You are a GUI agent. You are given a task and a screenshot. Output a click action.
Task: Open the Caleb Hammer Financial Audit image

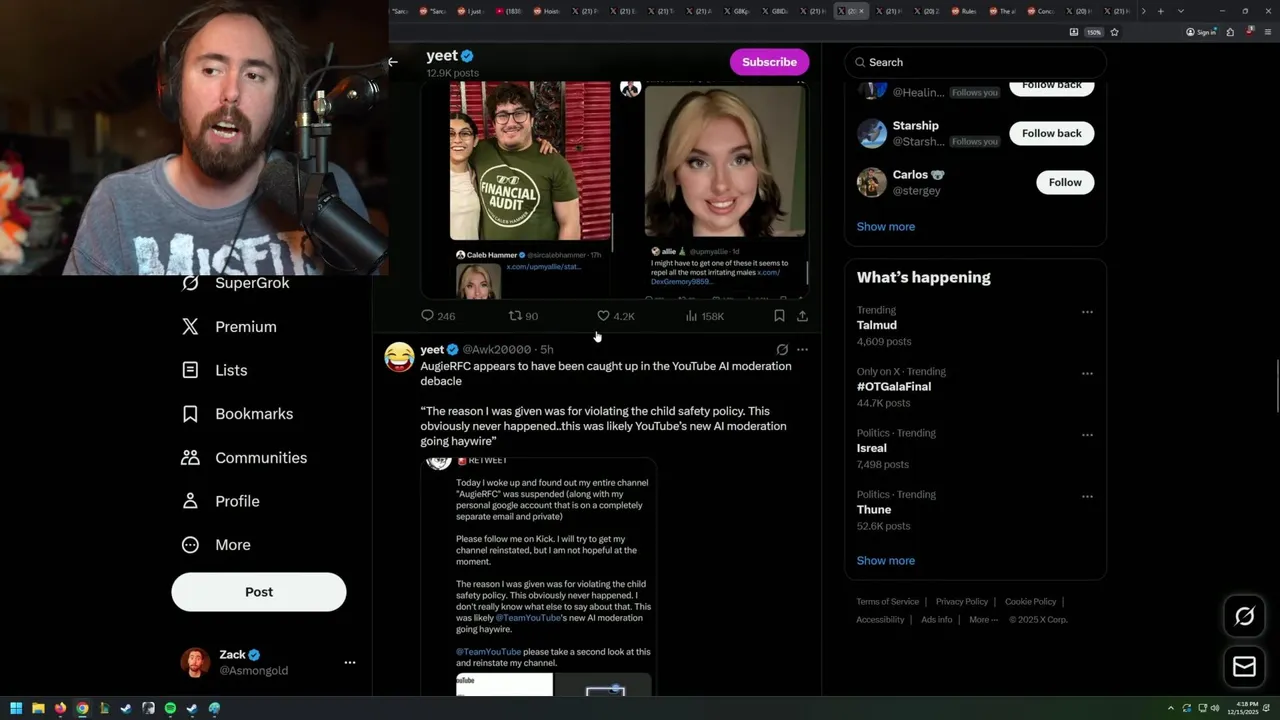pos(530,161)
